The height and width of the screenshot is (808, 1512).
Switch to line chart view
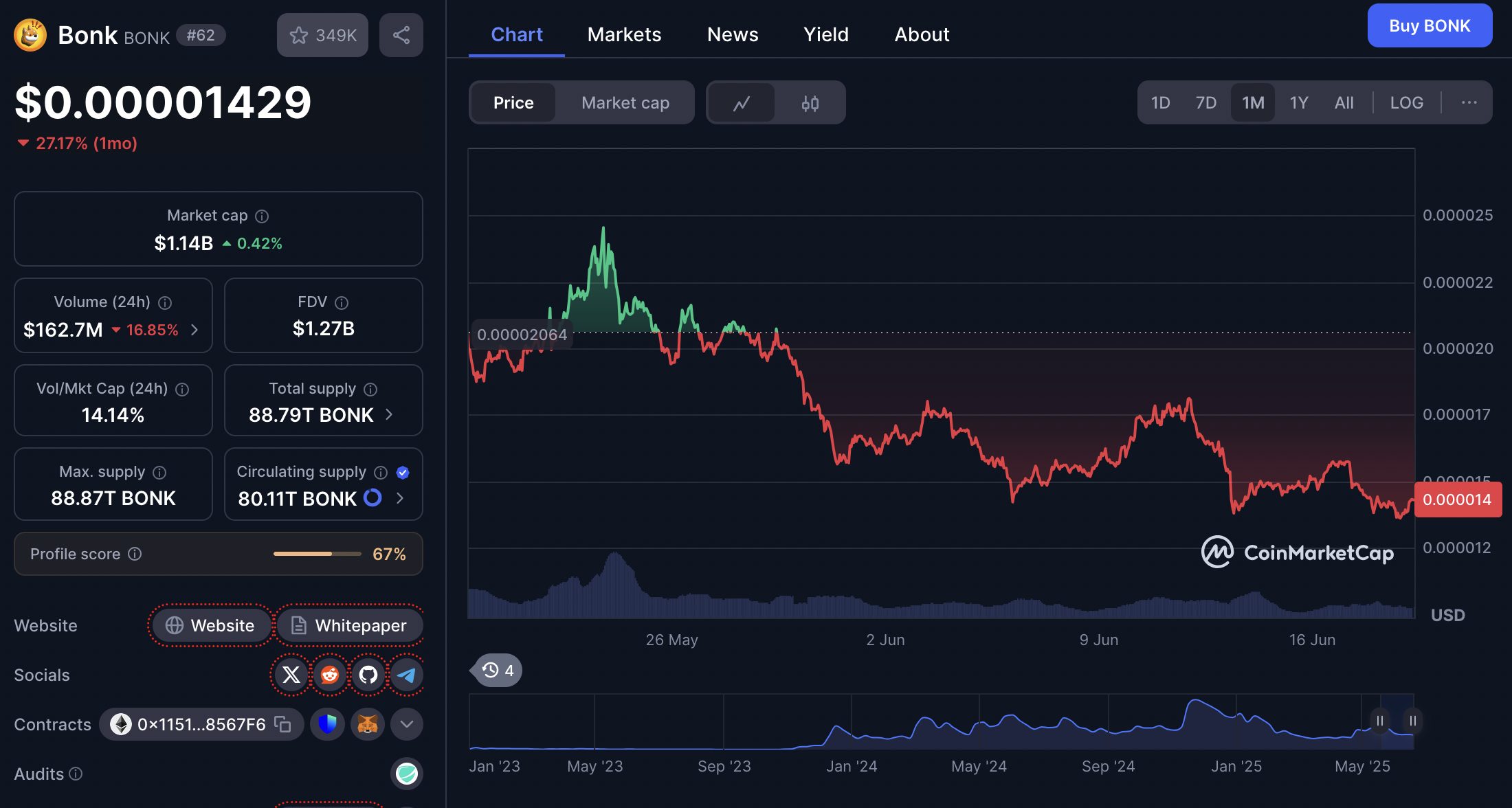tap(742, 103)
